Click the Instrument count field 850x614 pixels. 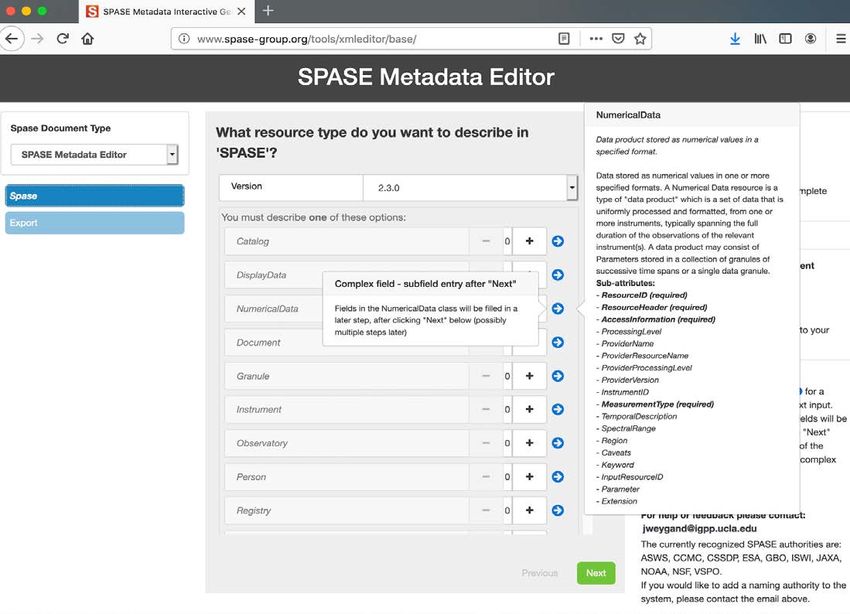[507, 409]
